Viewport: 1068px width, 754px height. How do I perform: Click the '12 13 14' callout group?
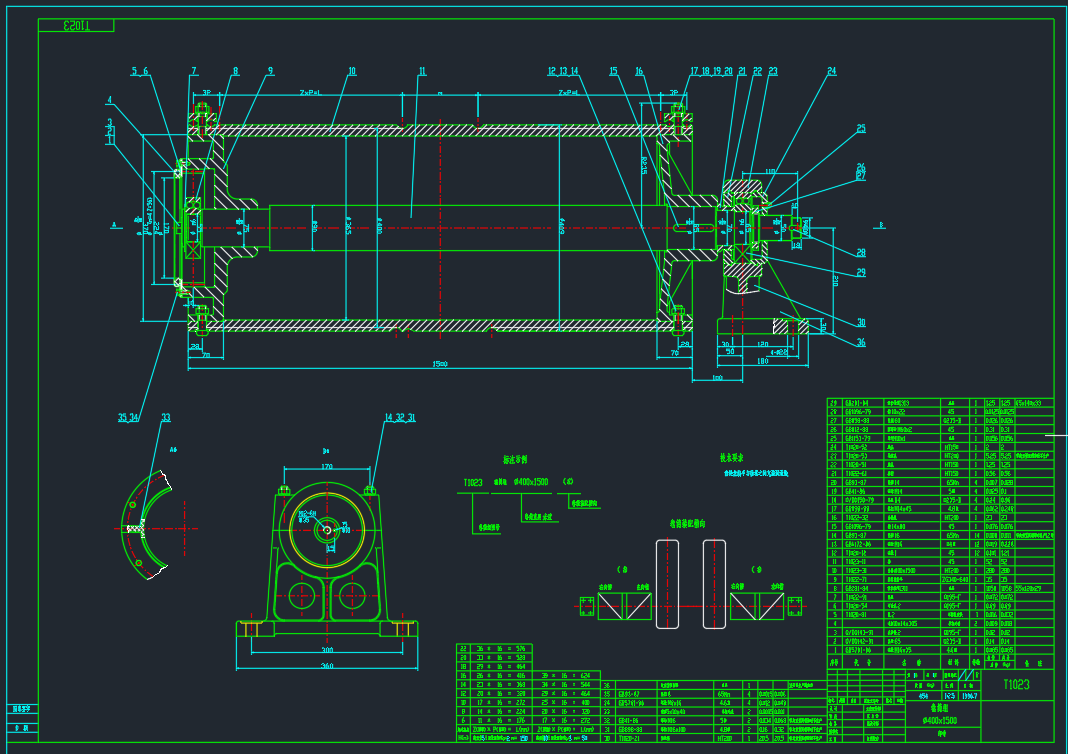pyautogui.click(x=563, y=71)
